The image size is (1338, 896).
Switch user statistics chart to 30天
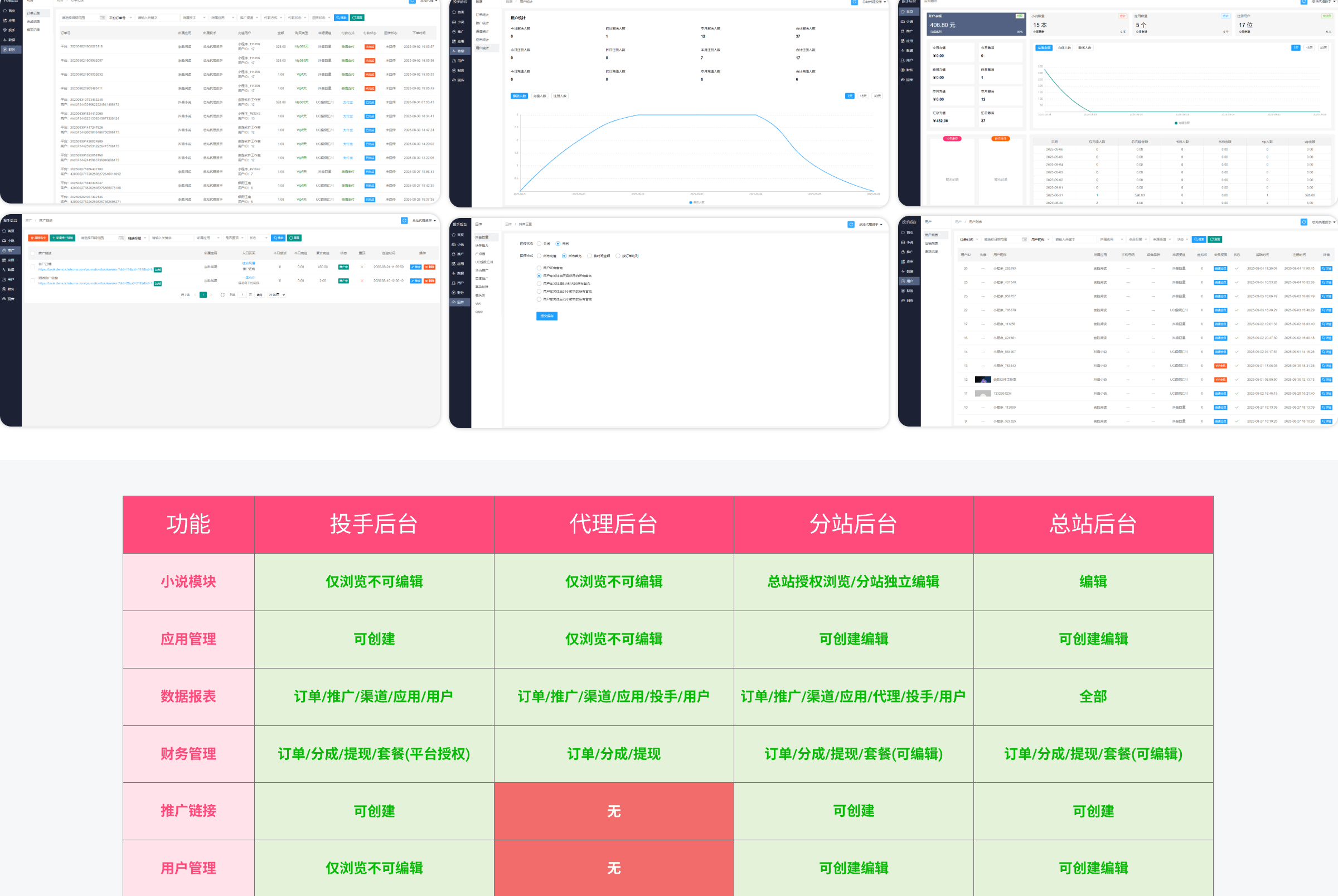point(877,96)
